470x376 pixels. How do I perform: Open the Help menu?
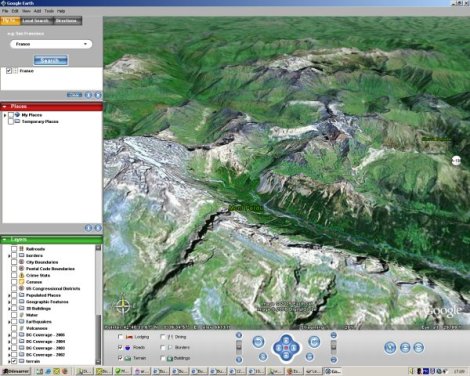coord(61,11)
